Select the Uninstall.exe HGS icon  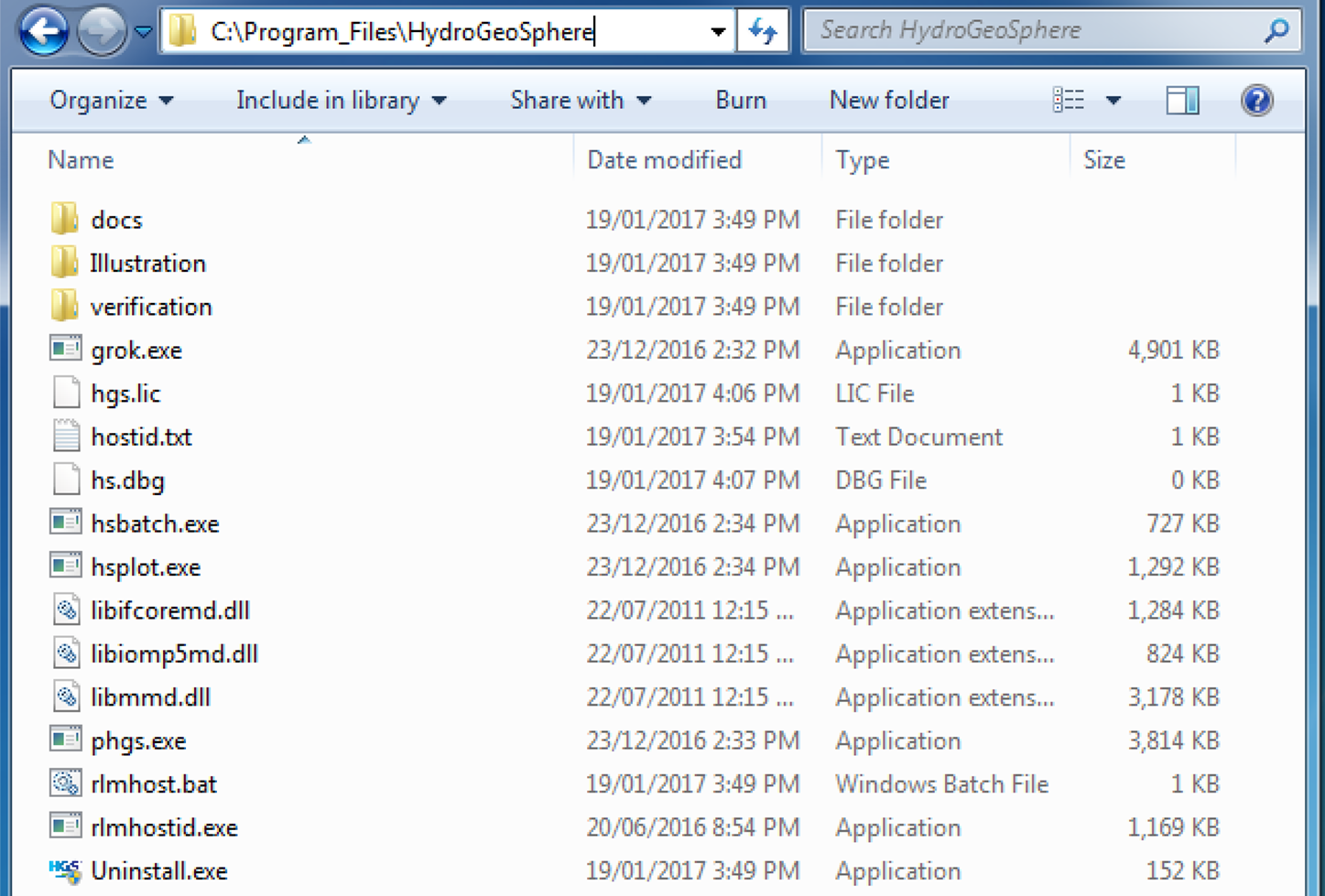tap(65, 870)
